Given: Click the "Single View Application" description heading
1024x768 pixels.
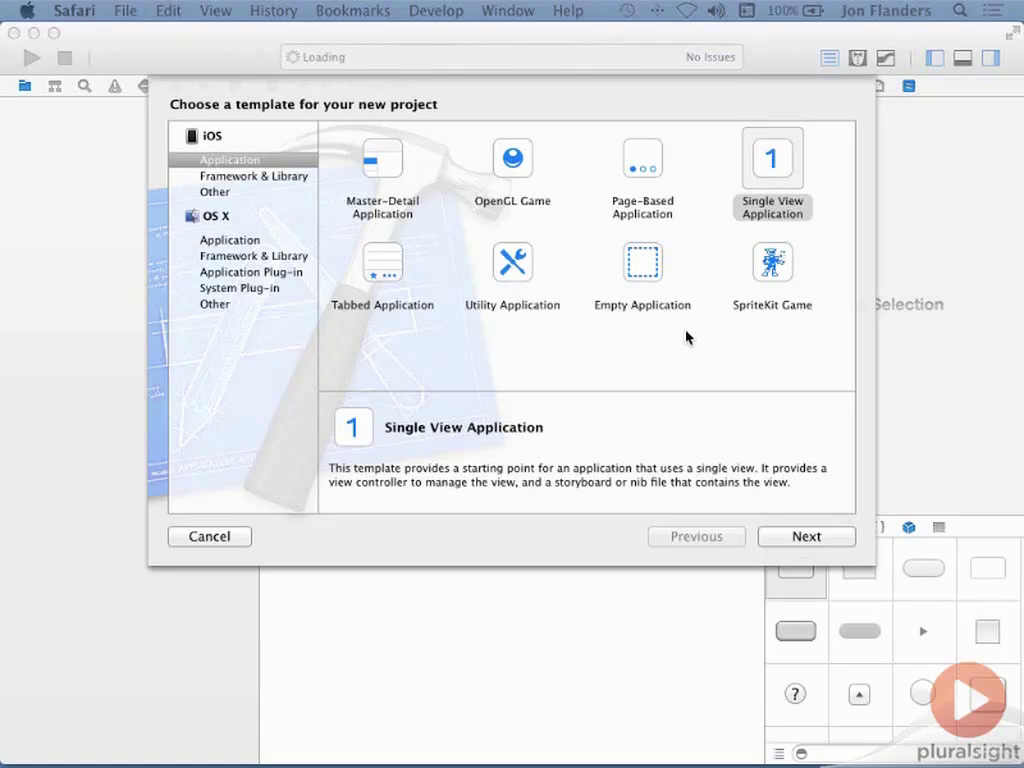Looking at the screenshot, I should click(464, 427).
